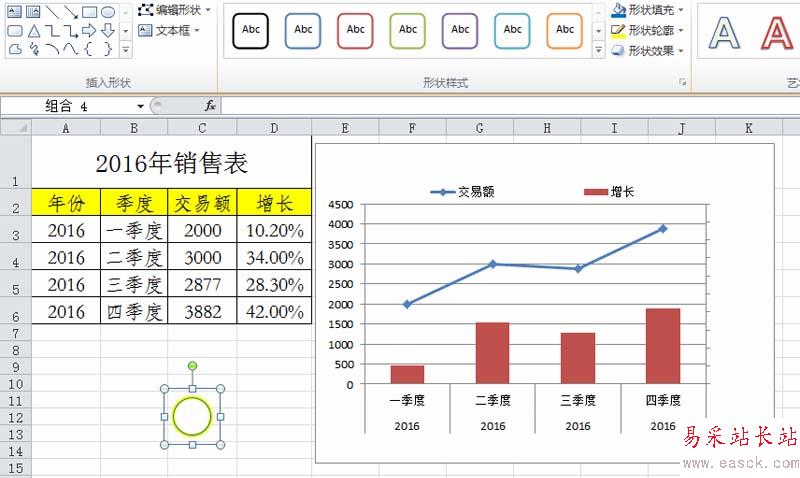This screenshot has height=478, width=800.
Task: Select row 10 header
Action: tap(16, 384)
